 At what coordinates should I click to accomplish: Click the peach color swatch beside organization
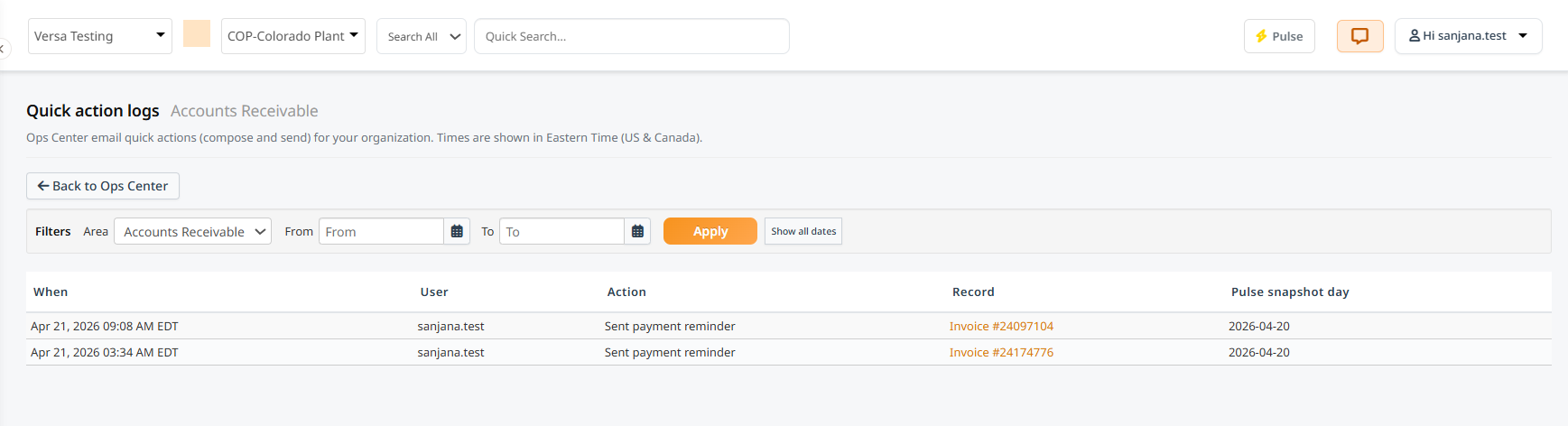coord(197,34)
